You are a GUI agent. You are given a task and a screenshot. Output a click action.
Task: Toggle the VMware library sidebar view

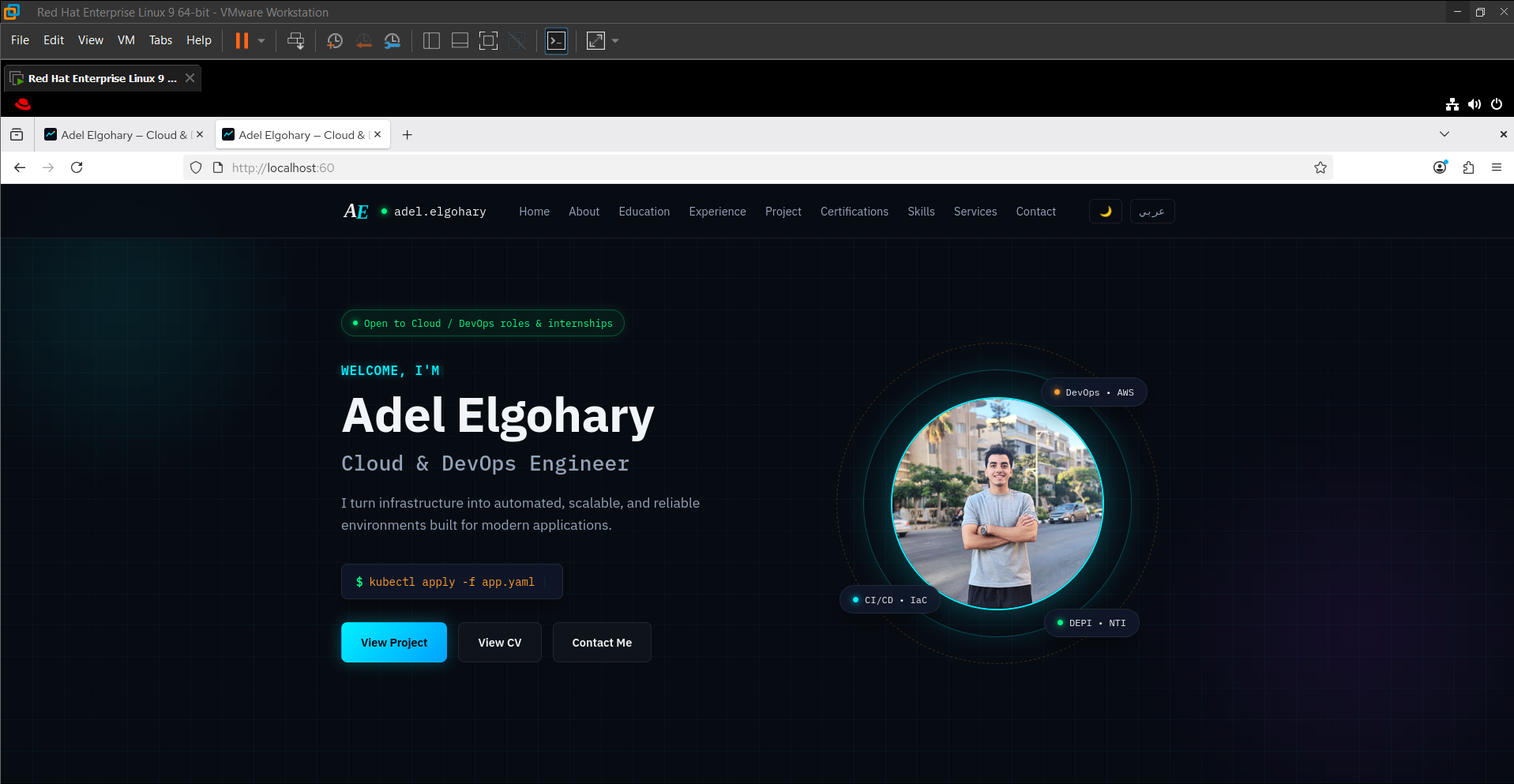click(431, 41)
